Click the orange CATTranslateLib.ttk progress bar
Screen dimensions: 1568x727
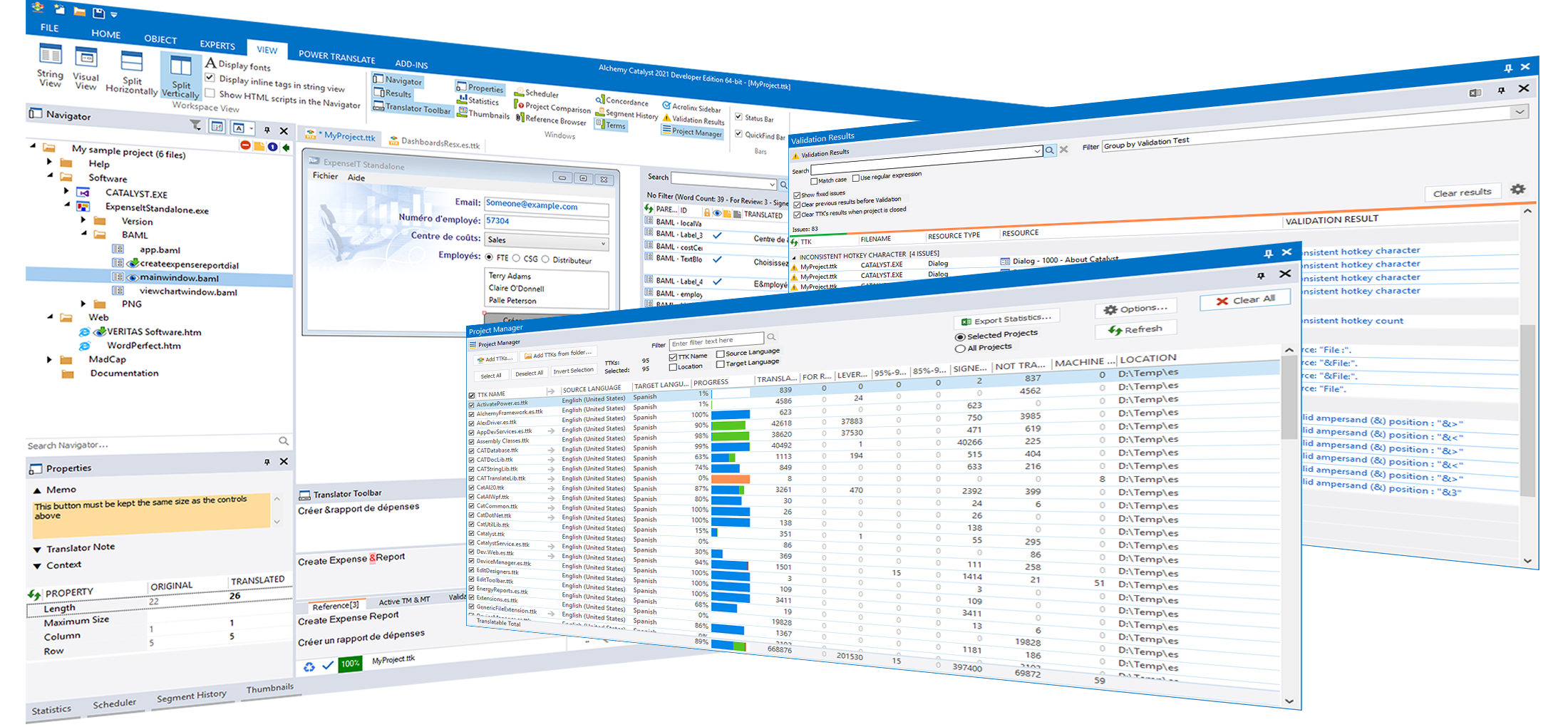click(x=731, y=479)
